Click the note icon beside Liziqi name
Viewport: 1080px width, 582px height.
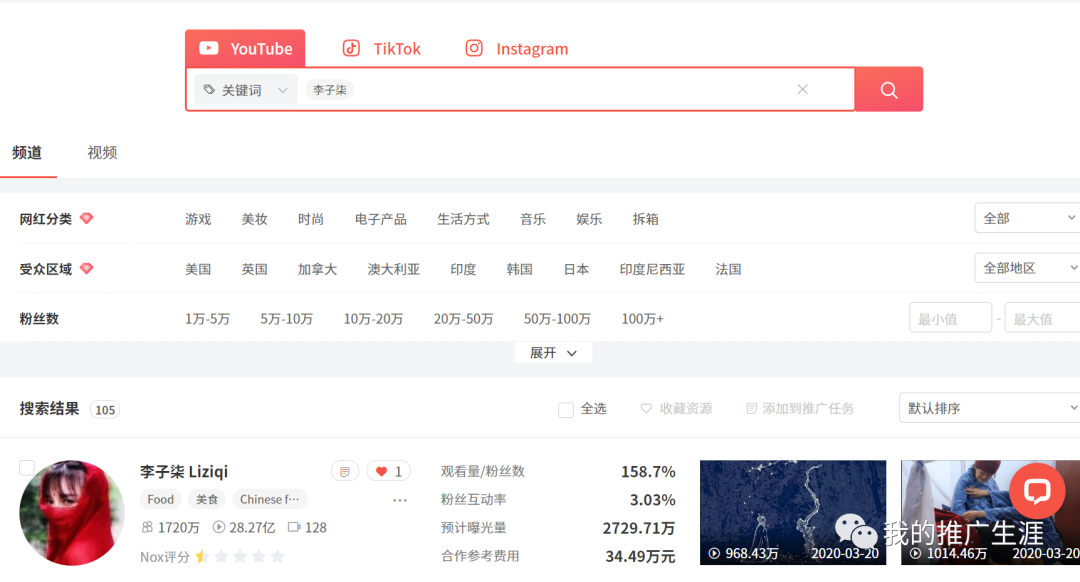tap(344, 472)
